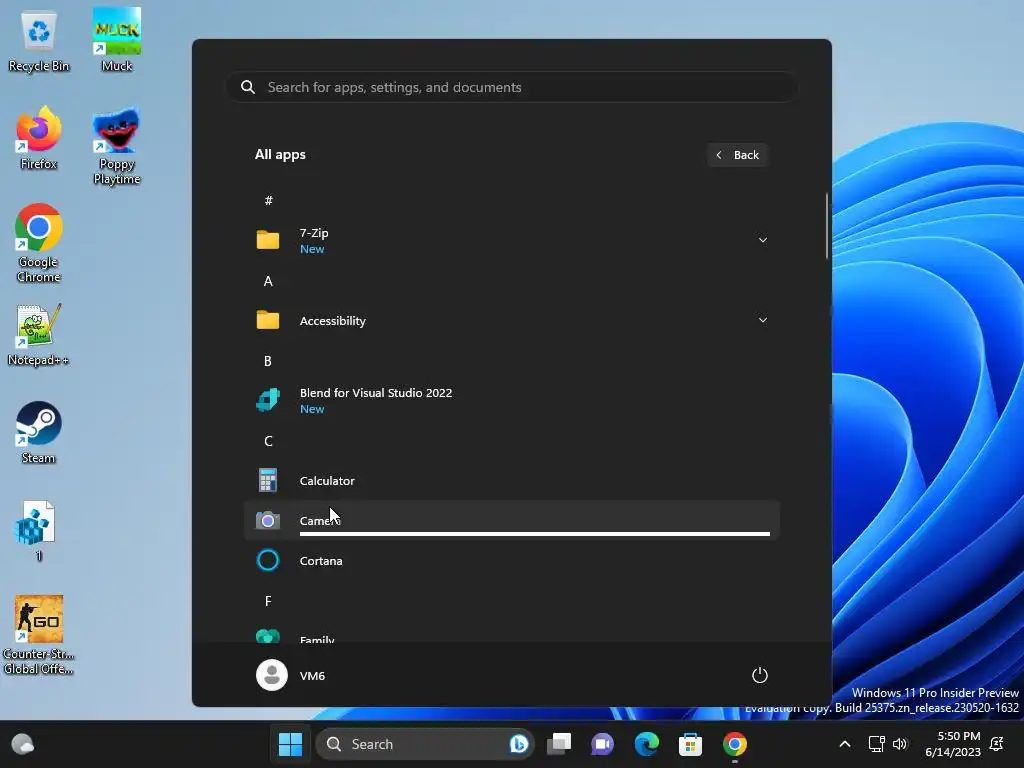The image size is (1024, 768).
Task: Launch Steam from the desktop
Action: tap(39, 432)
